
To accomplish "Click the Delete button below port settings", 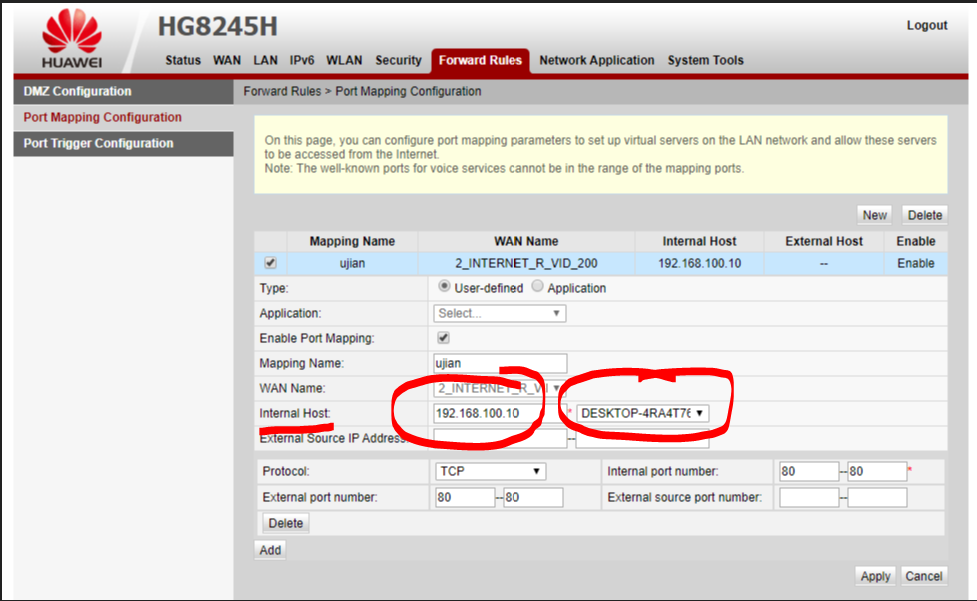I will (285, 523).
